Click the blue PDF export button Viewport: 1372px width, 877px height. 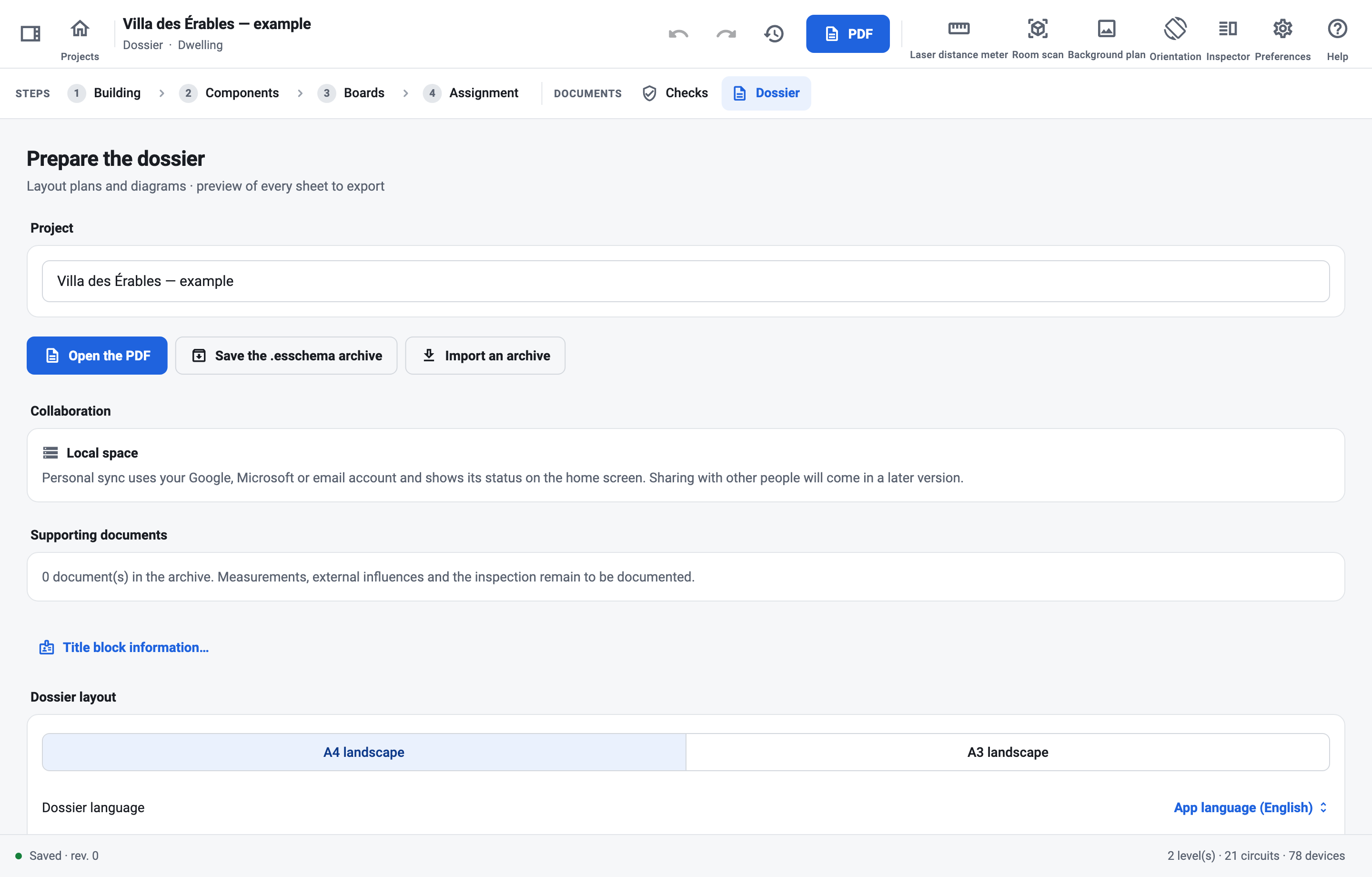pyautogui.click(x=847, y=34)
